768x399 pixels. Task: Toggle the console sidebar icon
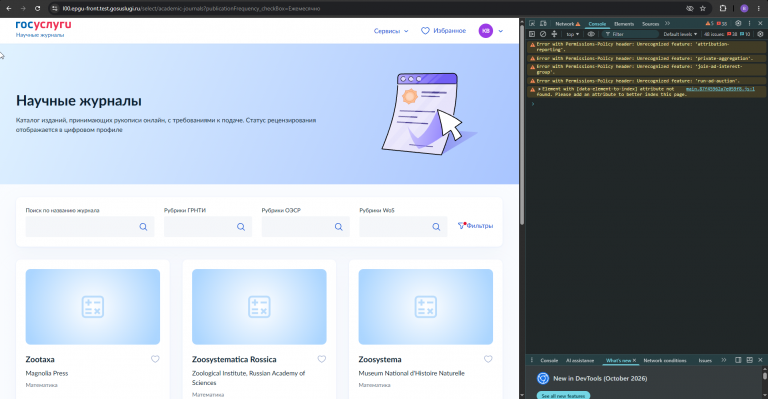click(532, 34)
